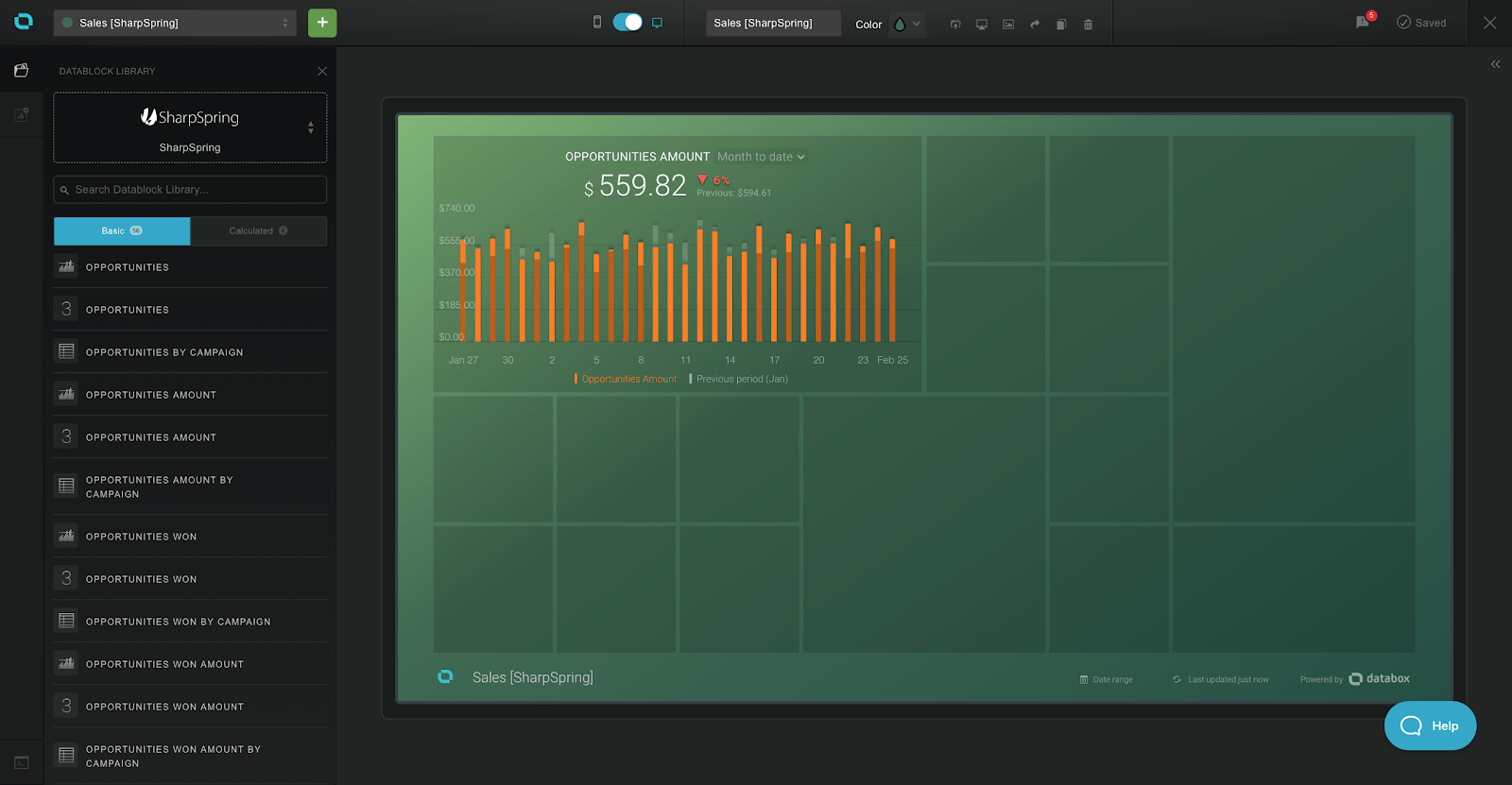Click the loop databoards icon in toolbar
This screenshot has height=785, width=1512.
coord(955,25)
